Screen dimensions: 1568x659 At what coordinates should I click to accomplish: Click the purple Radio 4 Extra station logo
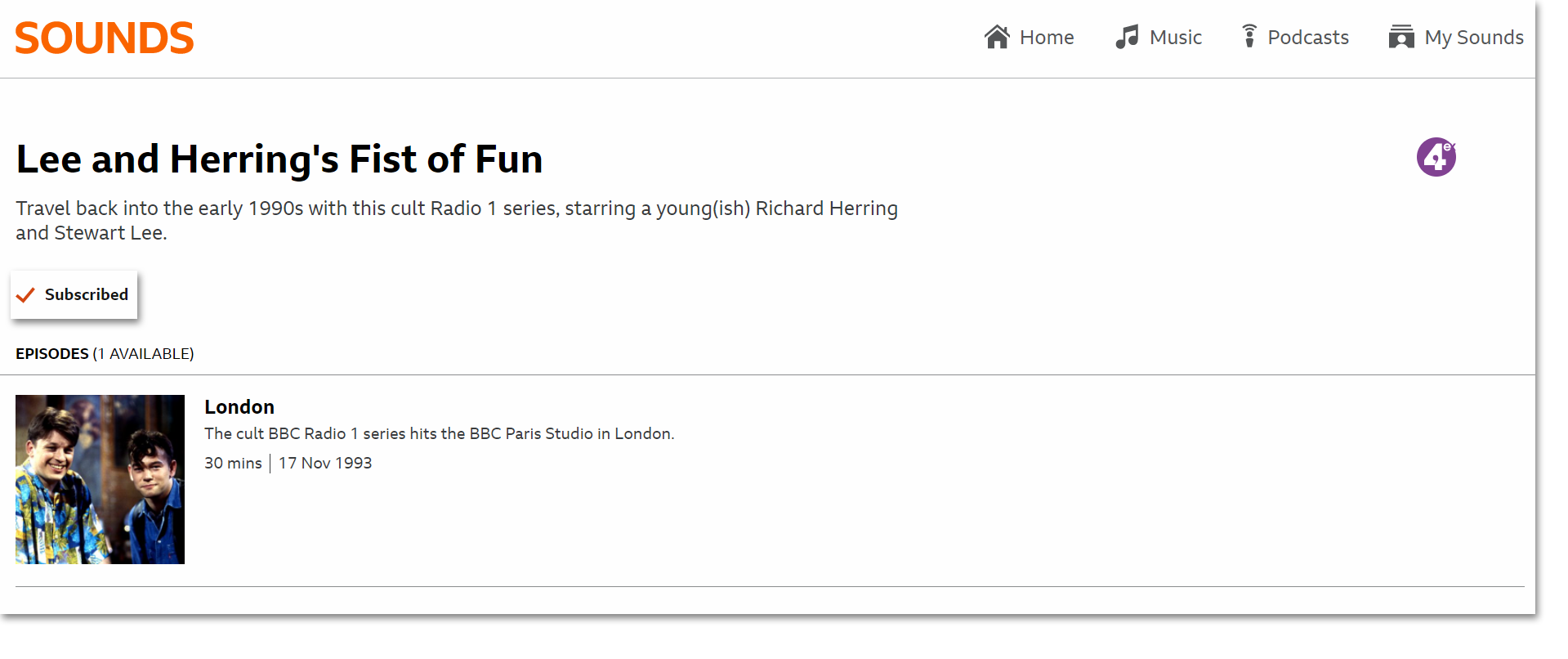tap(1436, 156)
